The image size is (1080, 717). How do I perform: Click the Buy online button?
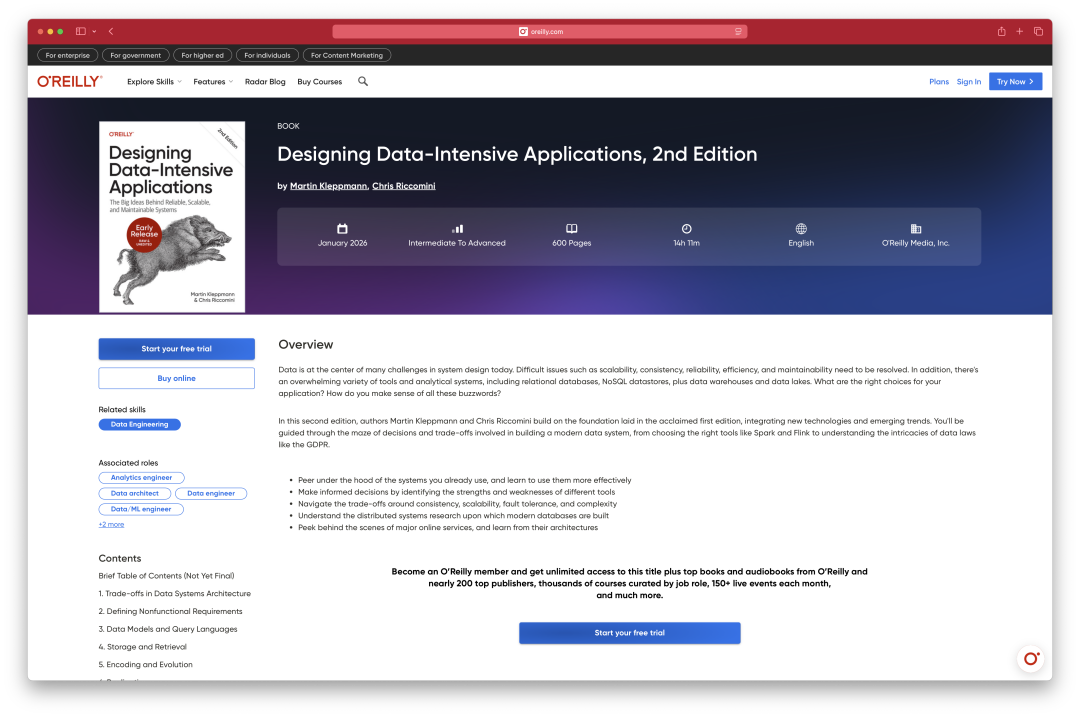coord(176,378)
